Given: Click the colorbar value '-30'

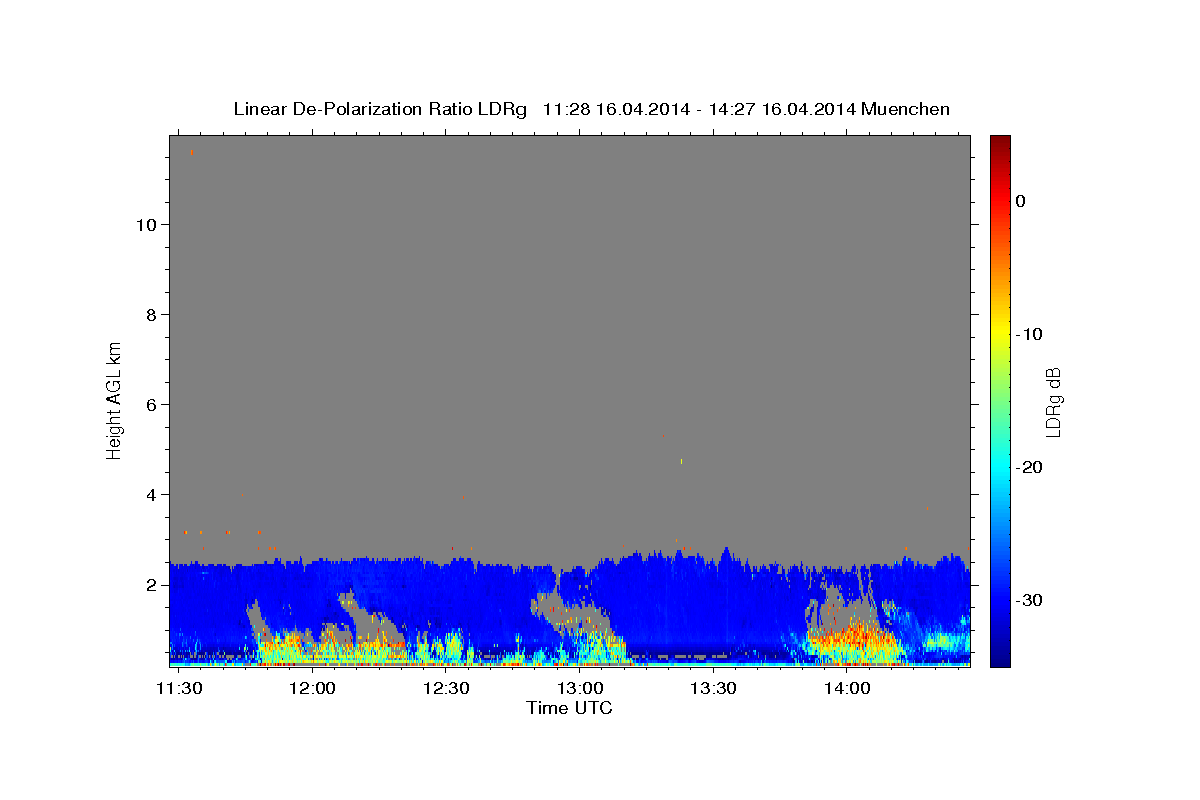Looking at the screenshot, I should [1028, 600].
